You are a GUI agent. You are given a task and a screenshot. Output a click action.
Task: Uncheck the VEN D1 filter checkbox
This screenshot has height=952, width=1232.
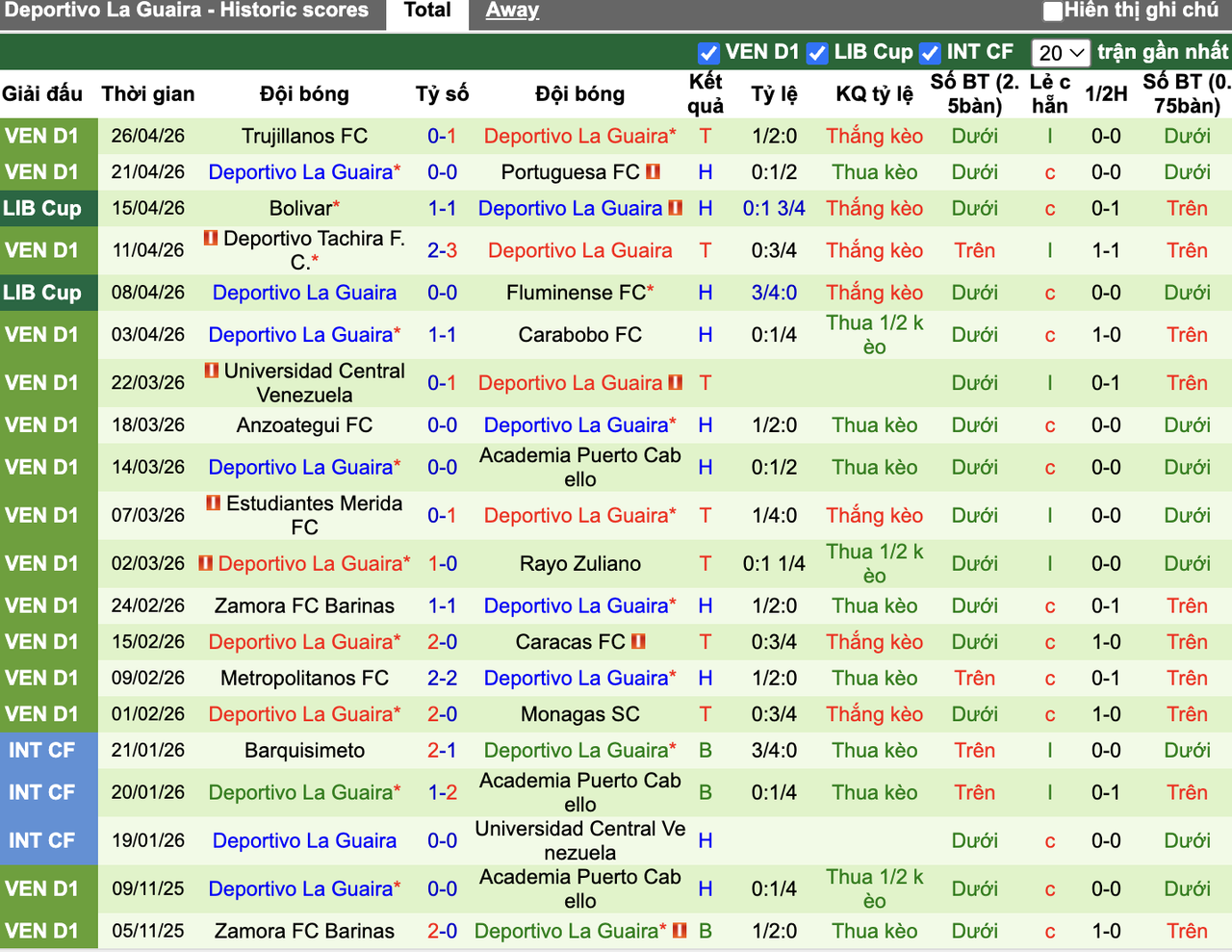click(x=708, y=53)
